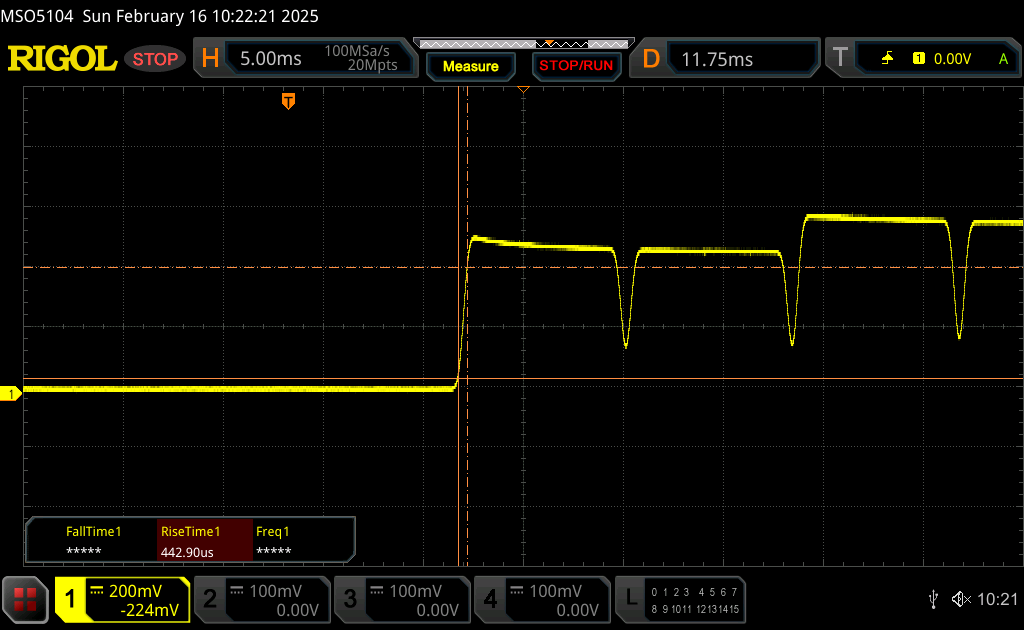Click channel 3 coupling icon
1024x630 pixels.
pyautogui.click(x=377, y=591)
